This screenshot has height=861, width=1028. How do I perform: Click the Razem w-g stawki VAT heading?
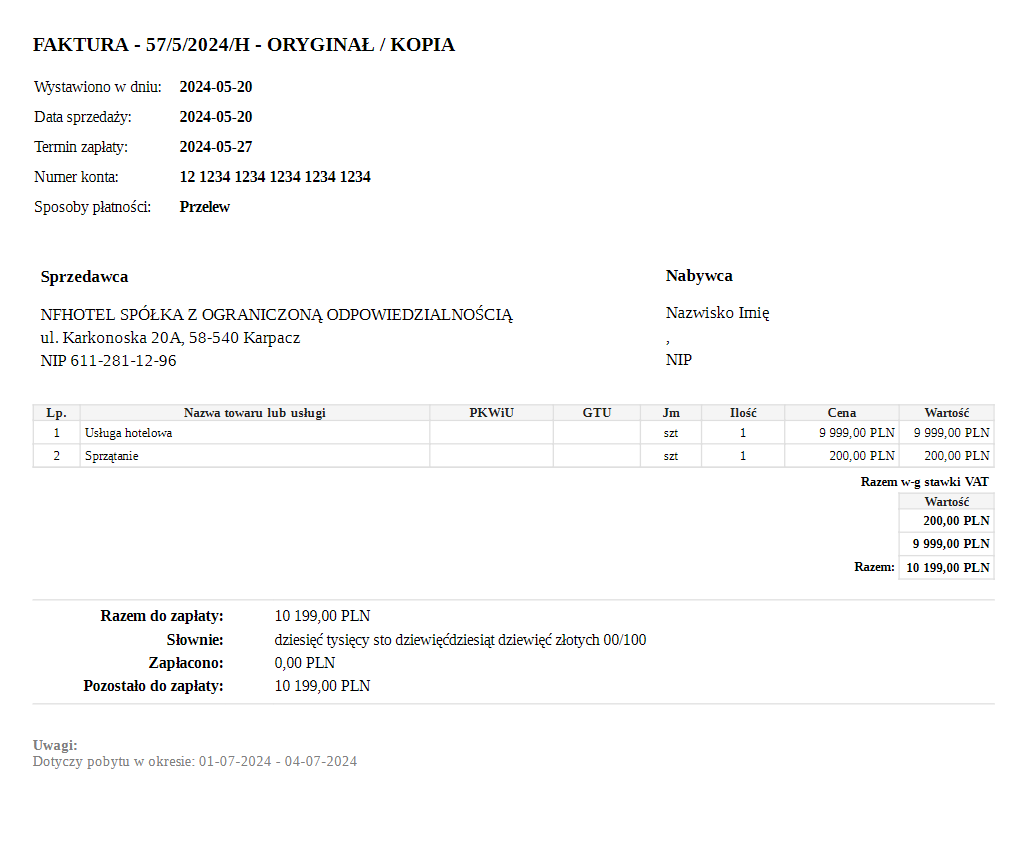pyautogui.click(x=924, y=482)
